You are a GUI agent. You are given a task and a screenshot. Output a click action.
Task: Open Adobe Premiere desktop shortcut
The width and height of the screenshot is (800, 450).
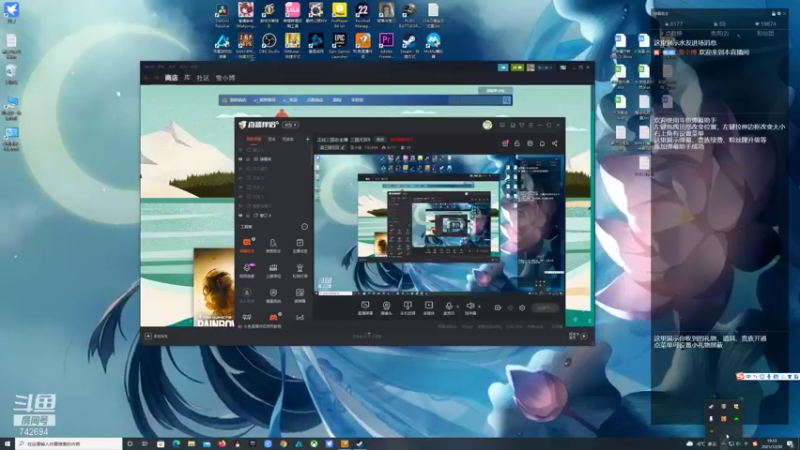click(386, 46)
